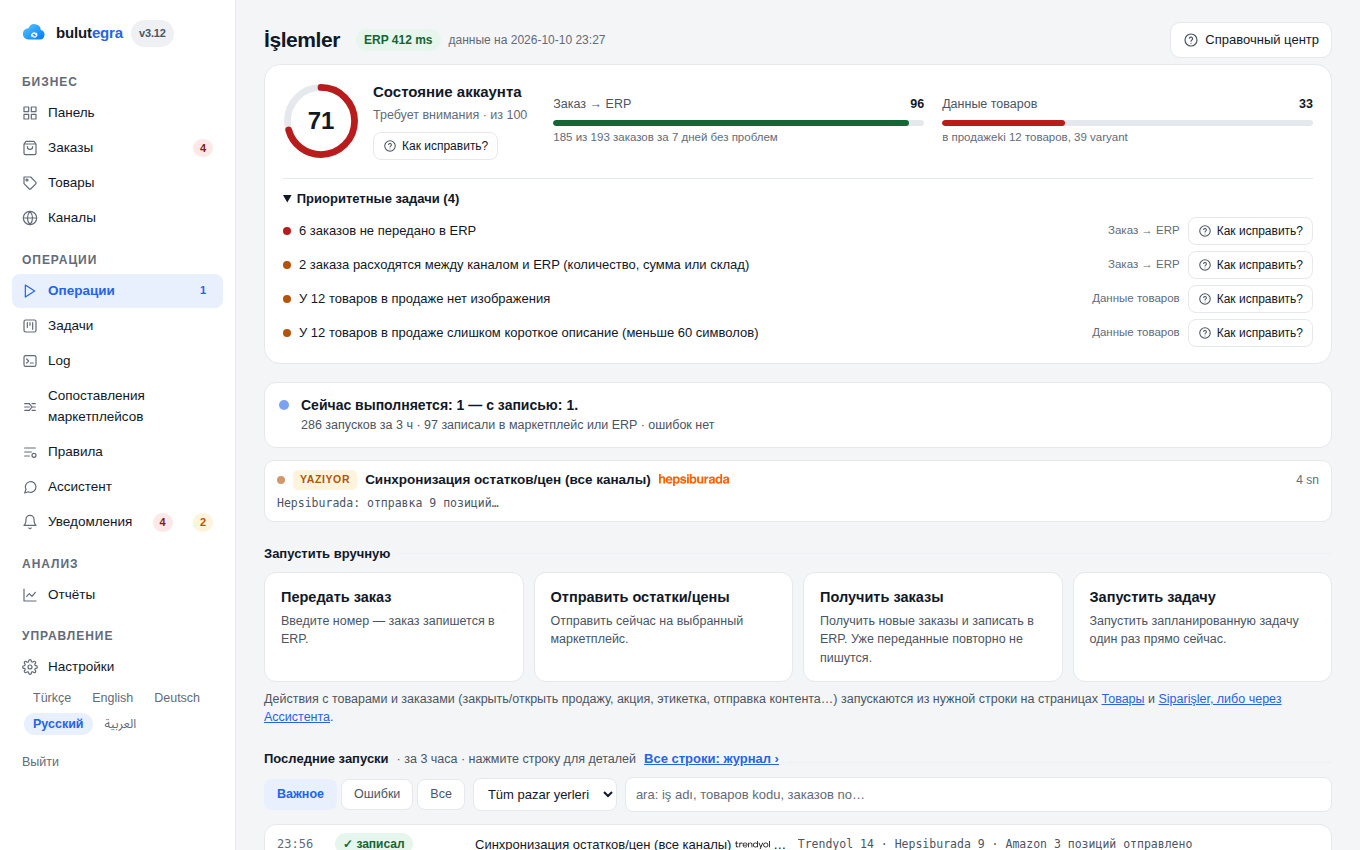The image size is (1360, 850).
Task: Click Как исправить? for missing images task
Action: tap(1250, 299)
